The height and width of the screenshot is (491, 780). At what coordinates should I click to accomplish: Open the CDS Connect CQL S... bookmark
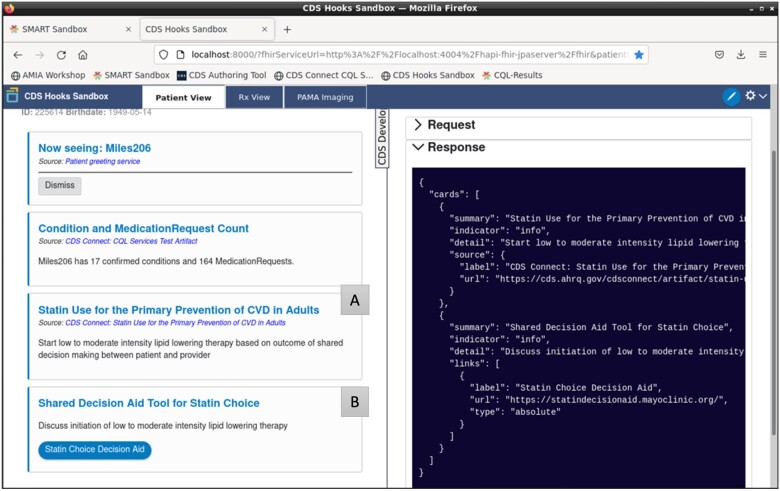click(324, 75)
